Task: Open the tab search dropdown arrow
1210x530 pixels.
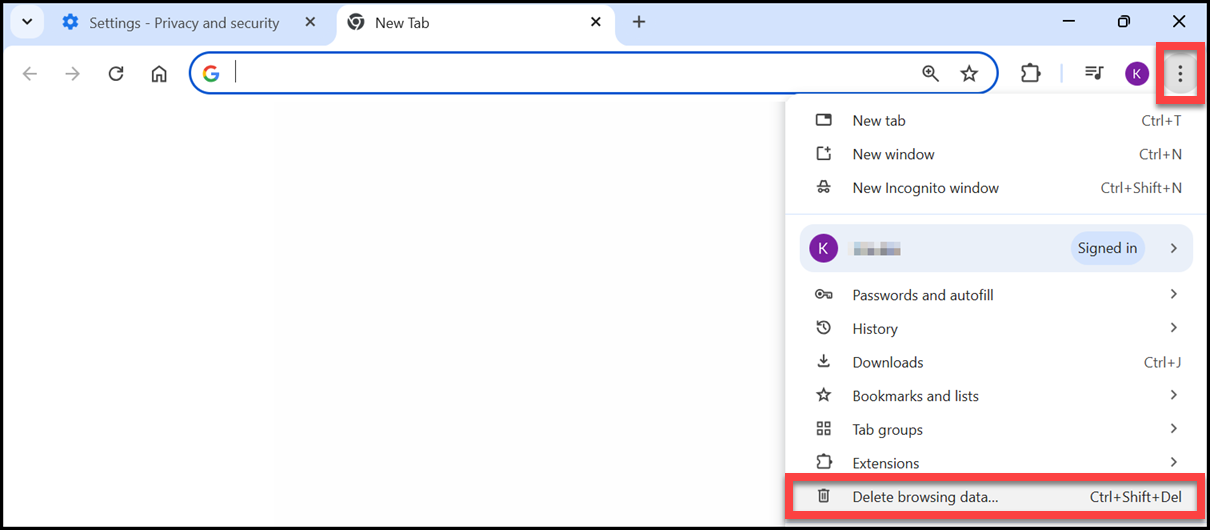Action: pyautogui.click(x=27, y=22)
